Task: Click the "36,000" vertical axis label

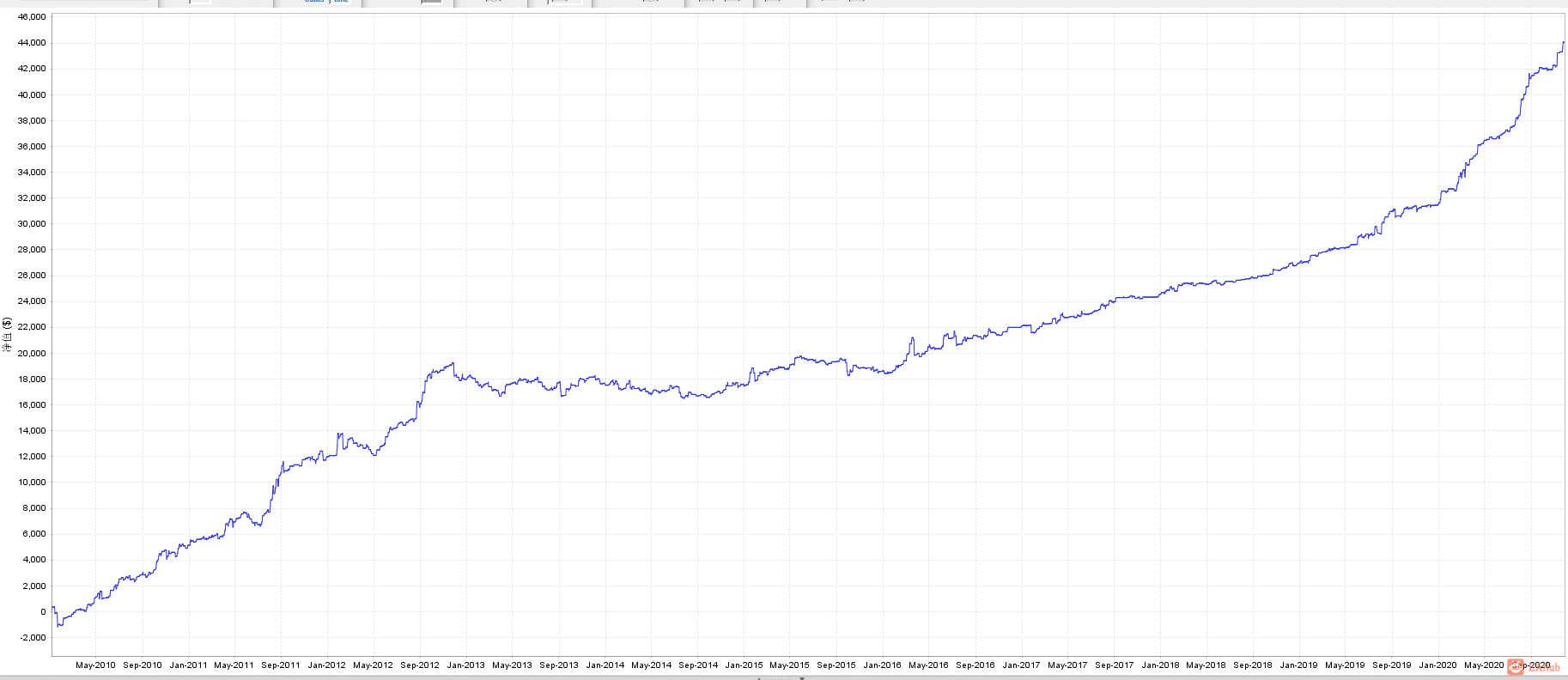Action: [x=32, y=146]
